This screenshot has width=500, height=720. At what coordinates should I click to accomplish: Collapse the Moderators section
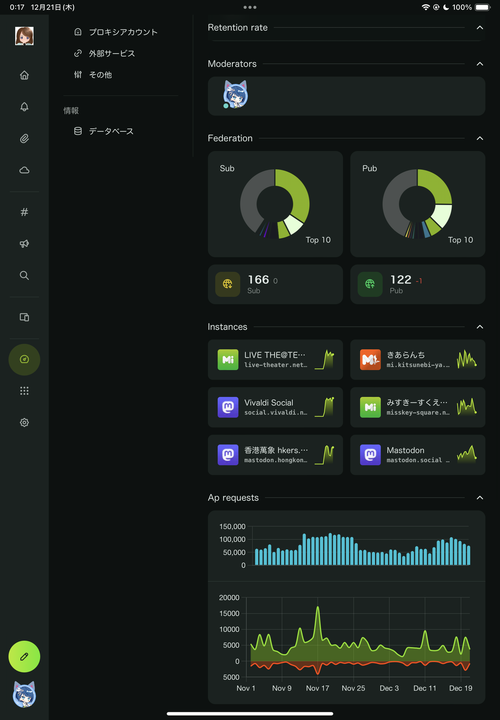(x=480, y=64)
